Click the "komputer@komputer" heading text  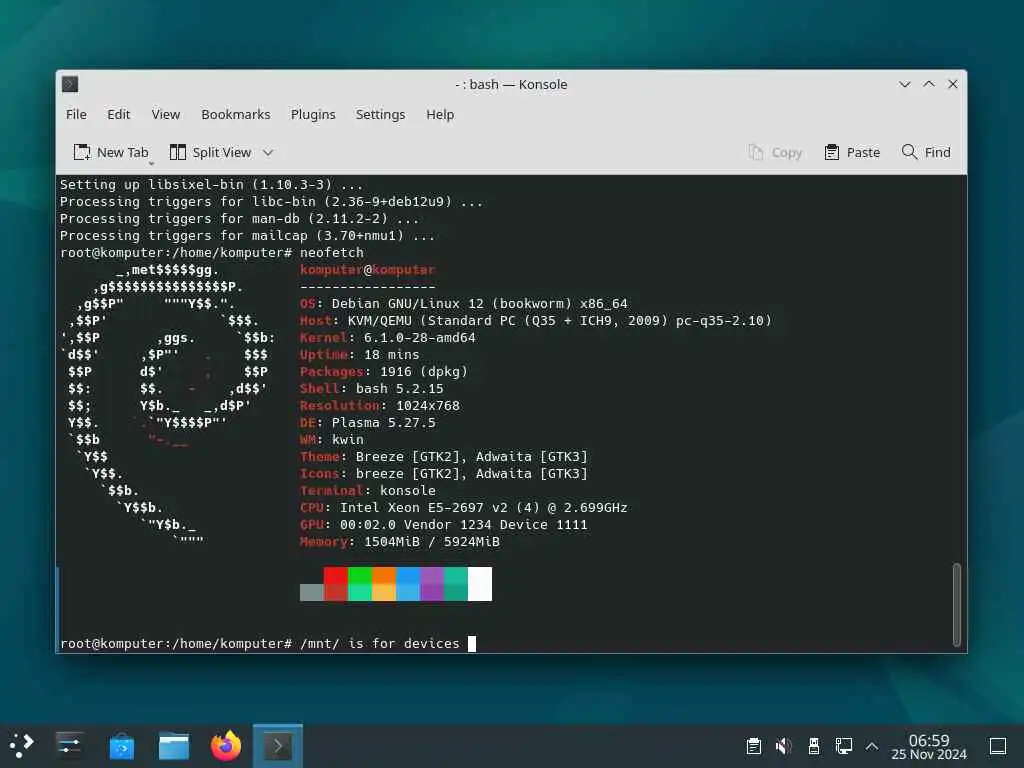[367, 270]
